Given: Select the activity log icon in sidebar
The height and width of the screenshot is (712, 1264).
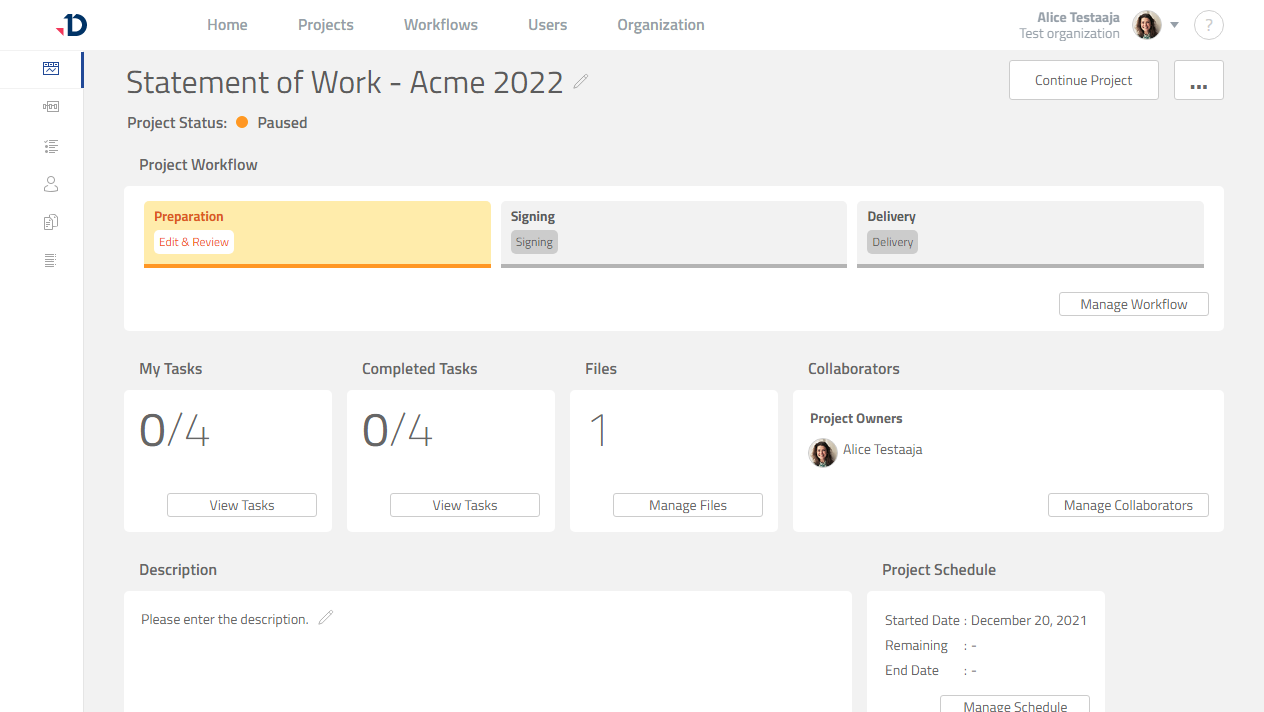Looking at the screenshot, I should click(51, 259).
